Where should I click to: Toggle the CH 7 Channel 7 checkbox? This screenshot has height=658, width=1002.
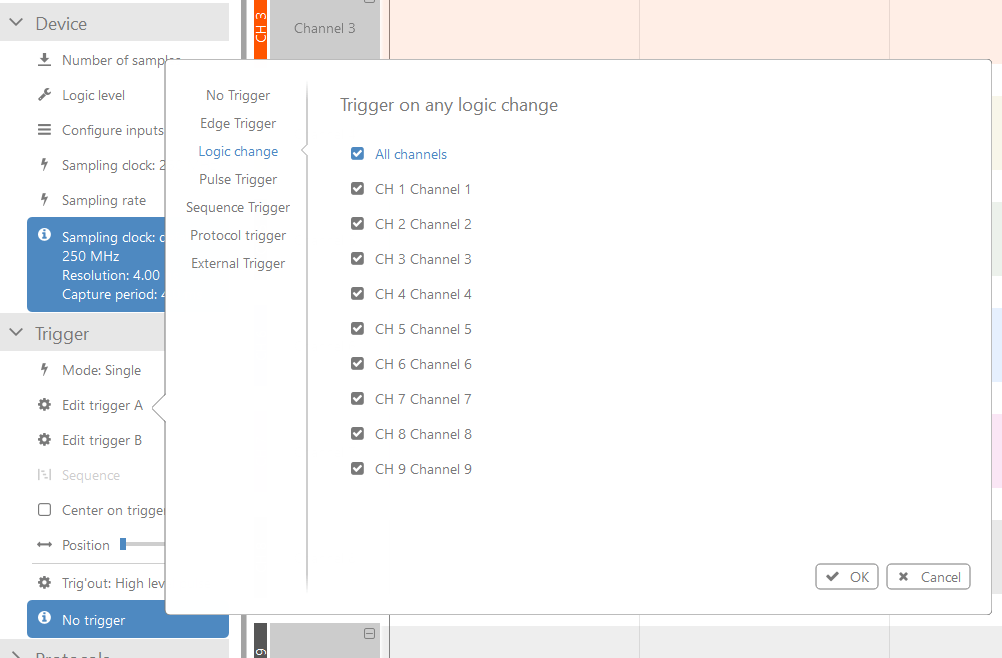(357, 399)
